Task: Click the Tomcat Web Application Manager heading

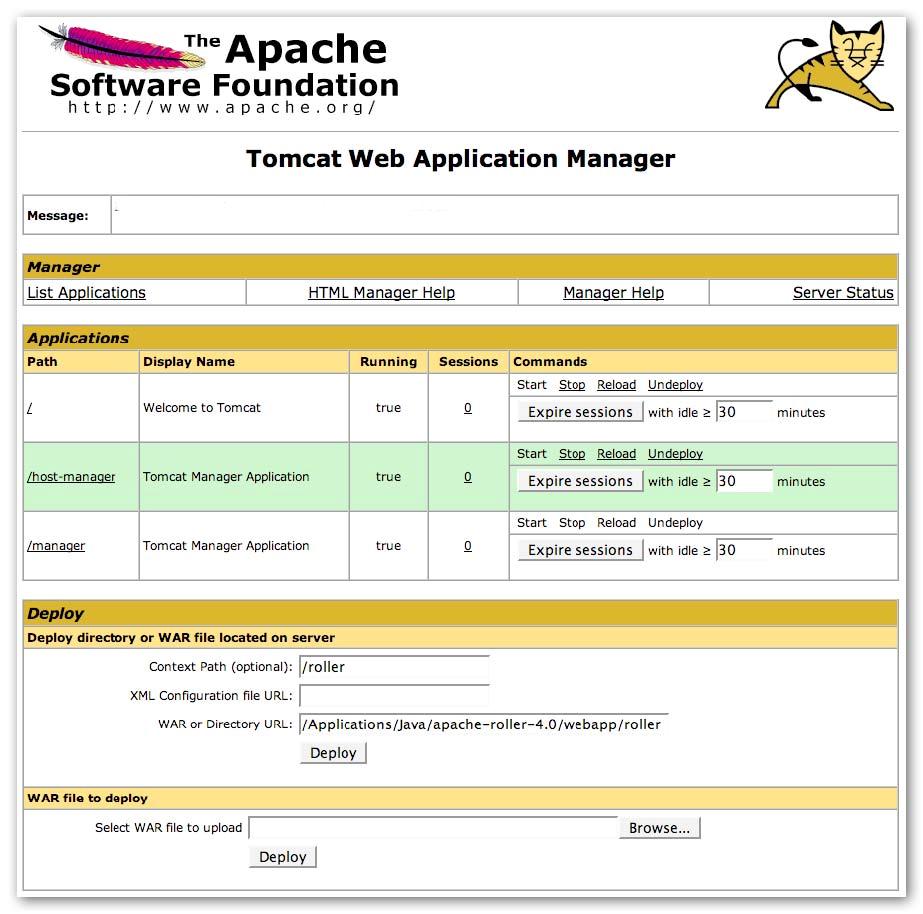Action: pos(461,159)
